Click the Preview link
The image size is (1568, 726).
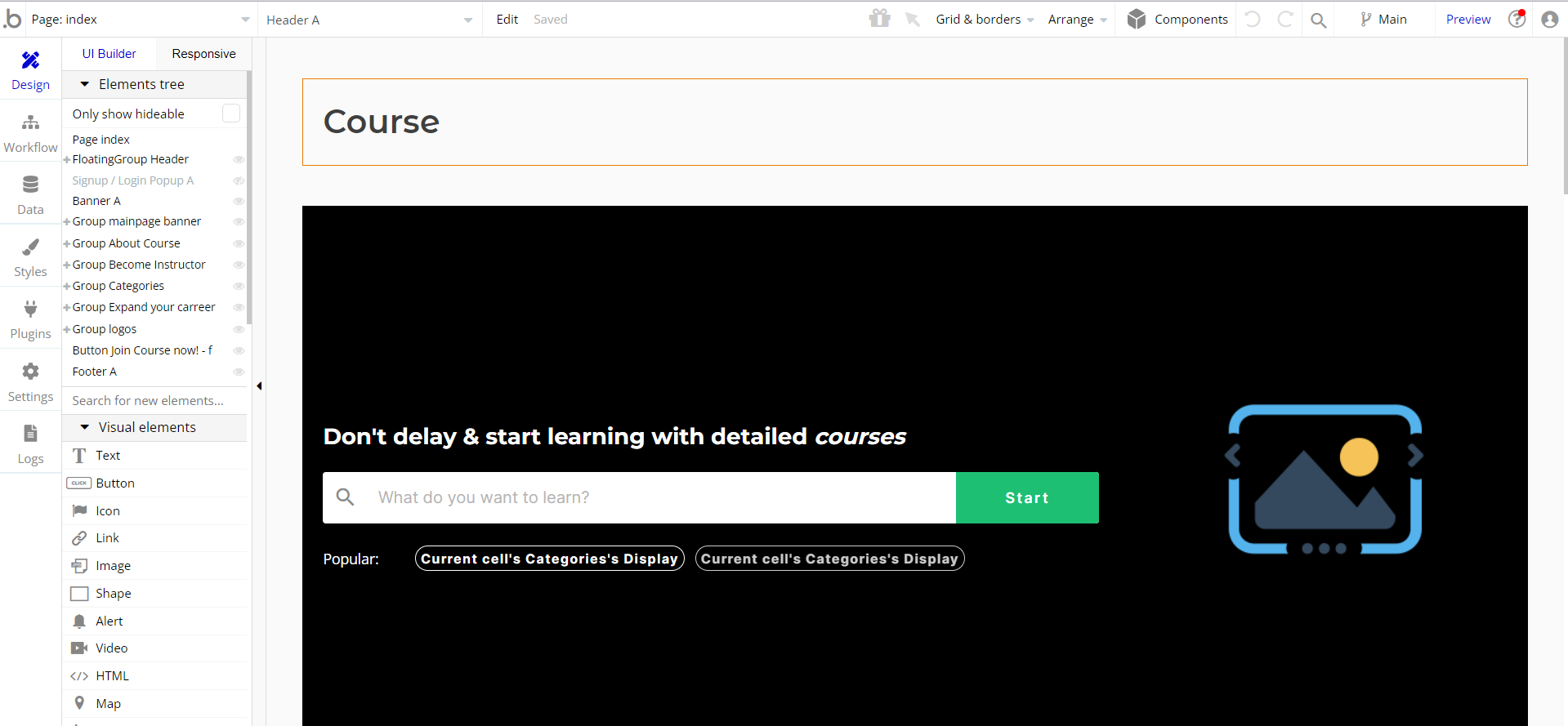pyautogui.click(x=1468, y=20)
